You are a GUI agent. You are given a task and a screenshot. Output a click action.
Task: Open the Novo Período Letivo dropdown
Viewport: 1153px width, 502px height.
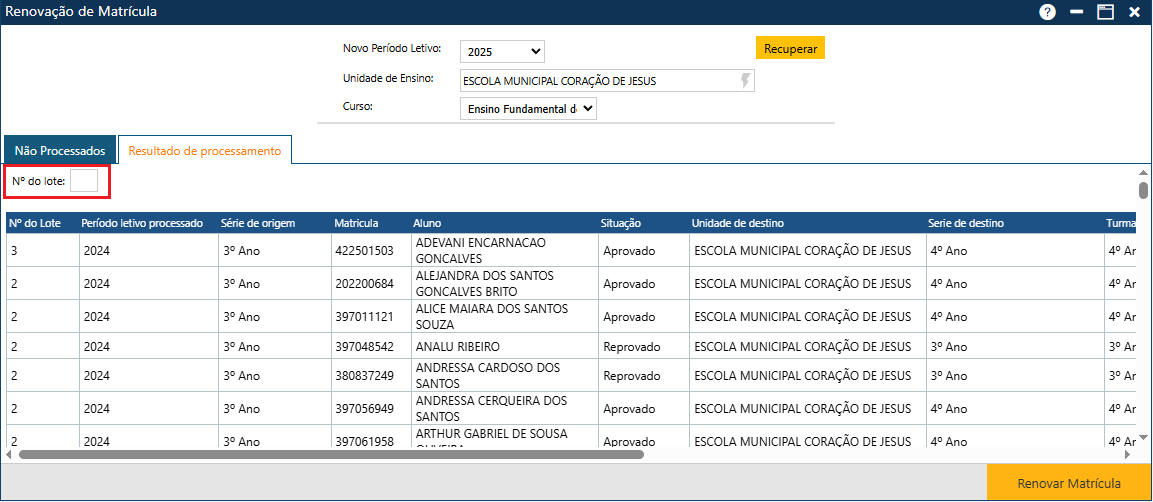pyautogui.click(x=502, y=51)
